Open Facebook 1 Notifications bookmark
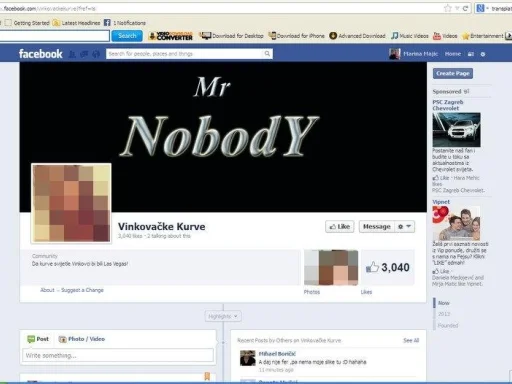 (125, 23)
